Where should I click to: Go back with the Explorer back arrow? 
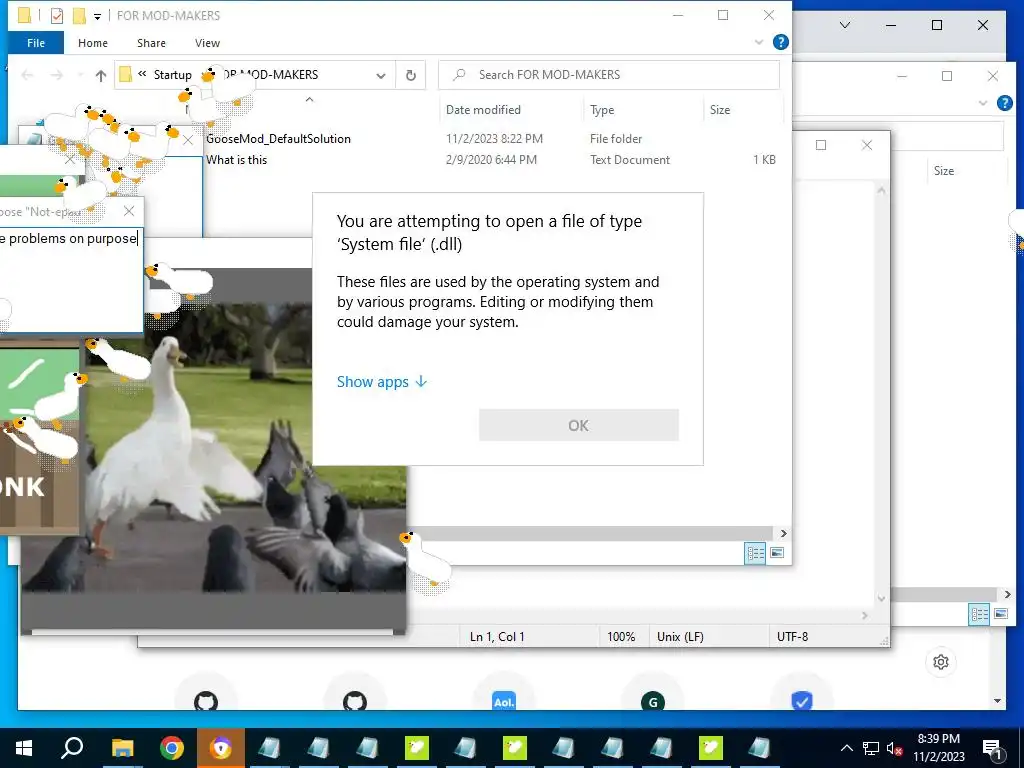[27, 75]
